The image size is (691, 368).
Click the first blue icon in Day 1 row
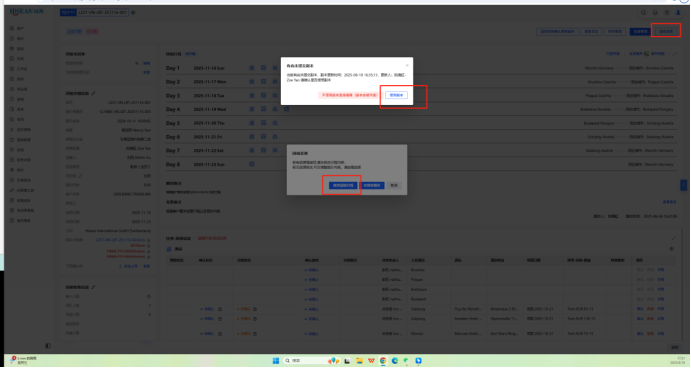click(252, 68)
